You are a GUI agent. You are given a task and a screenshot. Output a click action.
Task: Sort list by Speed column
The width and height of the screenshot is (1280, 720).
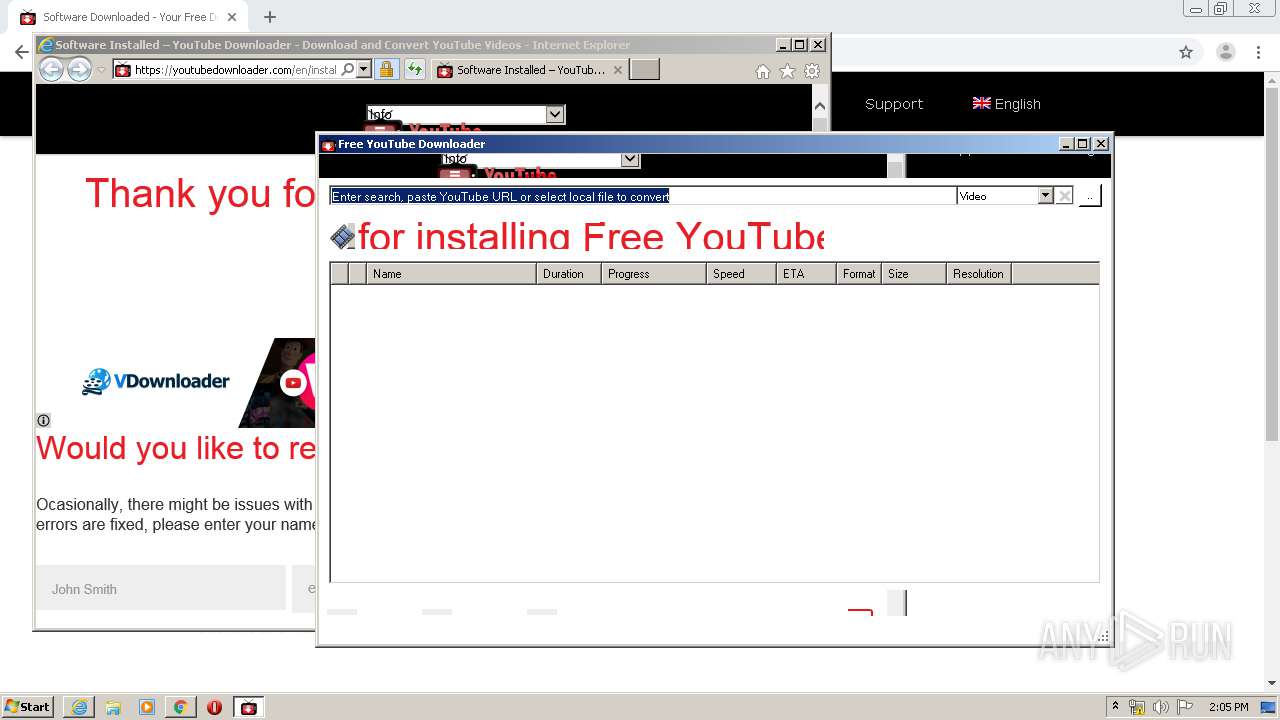741,274
